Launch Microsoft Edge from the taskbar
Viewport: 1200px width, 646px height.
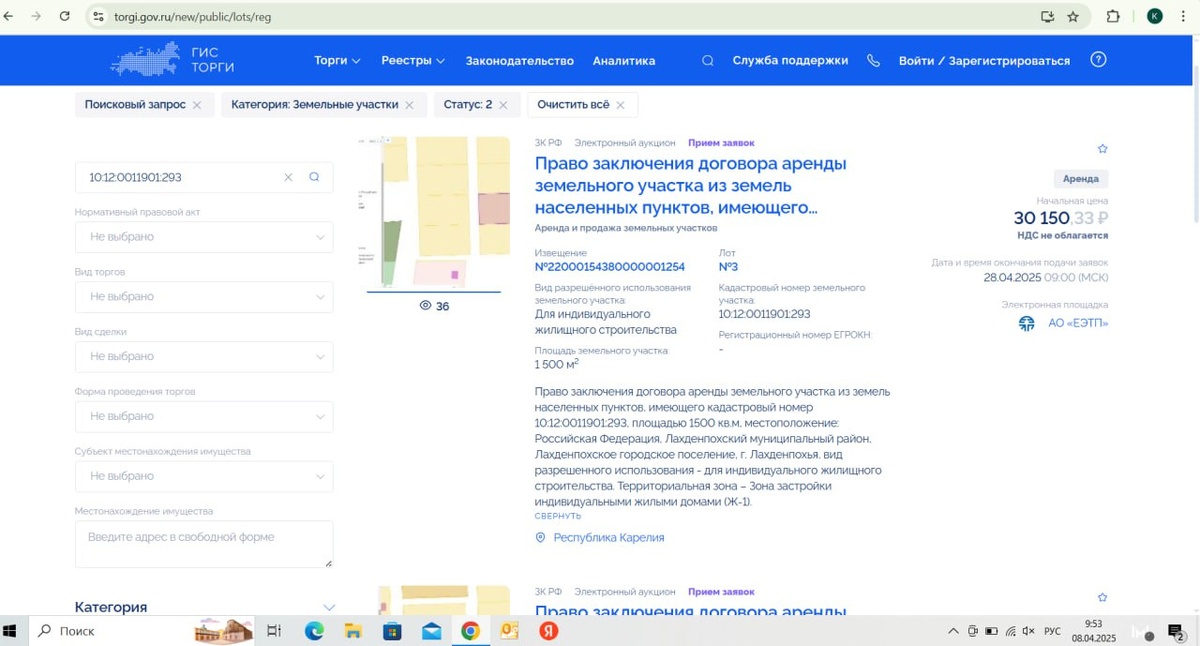click(314, 631)
